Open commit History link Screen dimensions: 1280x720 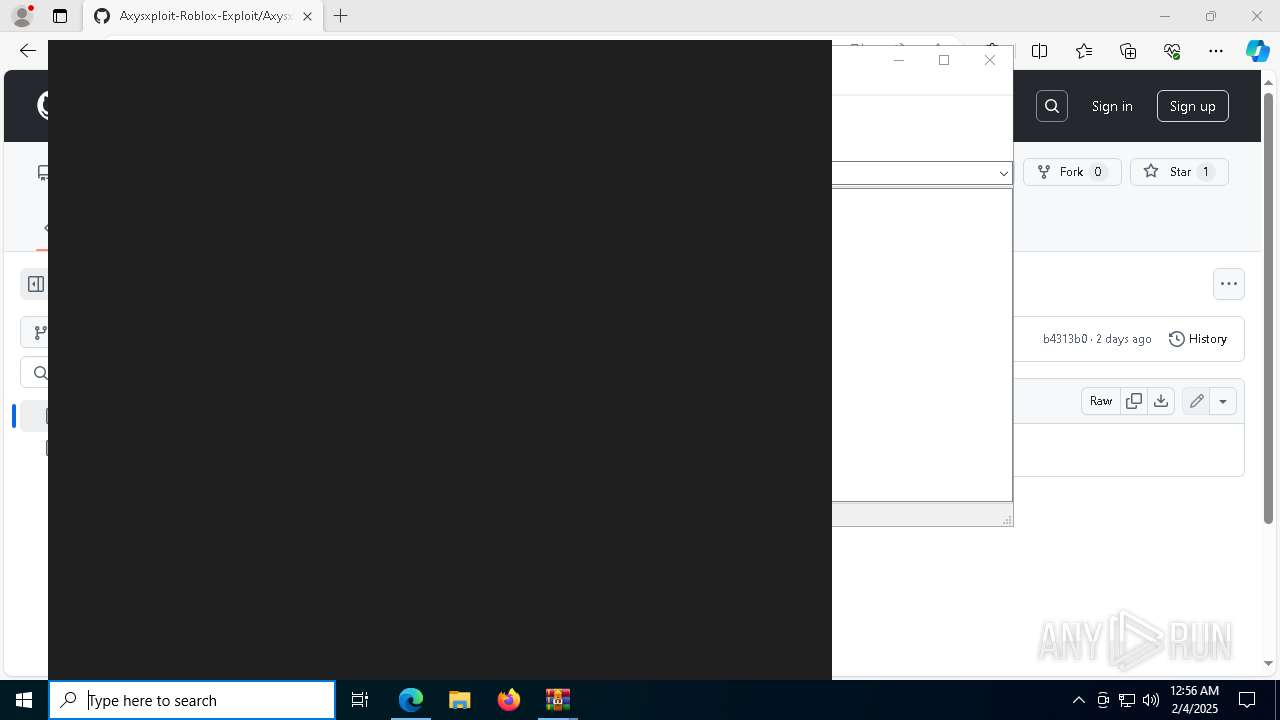pos(1198,339)
